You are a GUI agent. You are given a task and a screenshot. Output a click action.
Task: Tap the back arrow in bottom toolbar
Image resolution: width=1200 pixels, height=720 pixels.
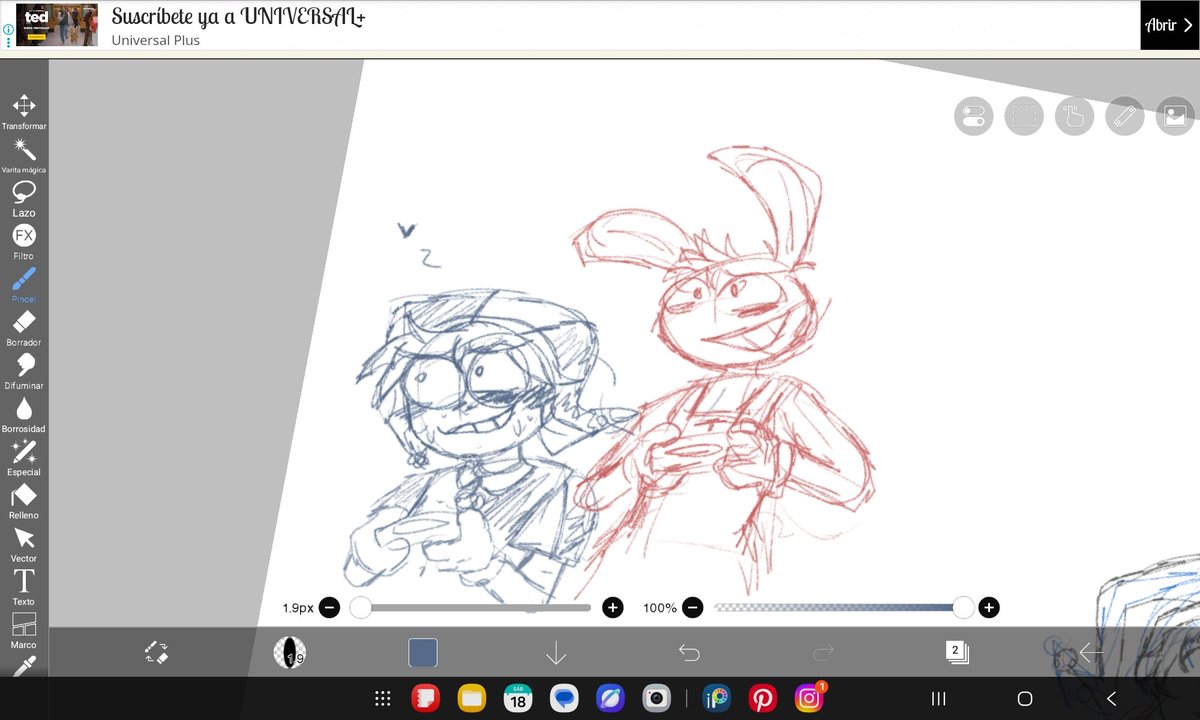(x=1090, y=653)
